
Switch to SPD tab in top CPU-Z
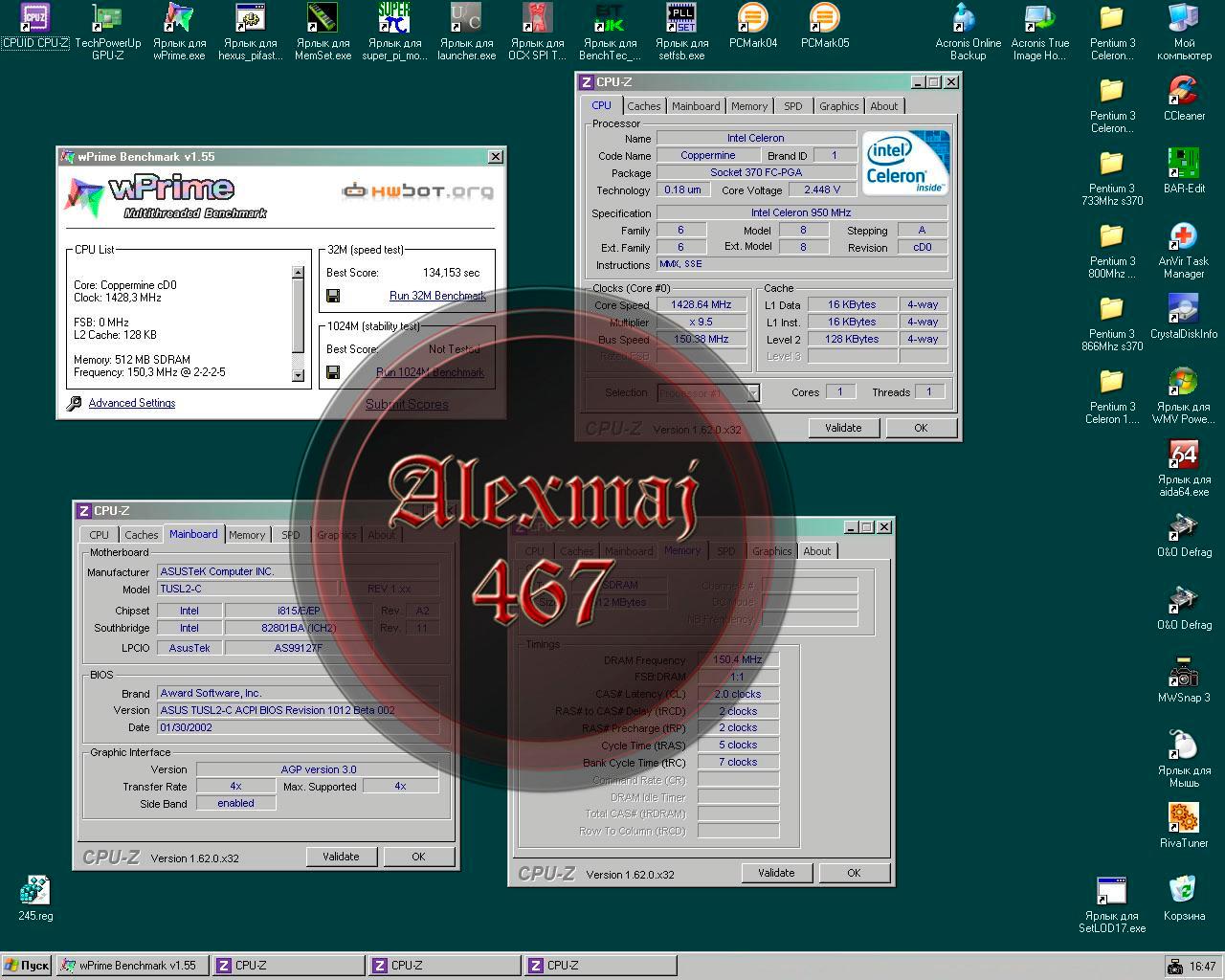pos(793,106)
